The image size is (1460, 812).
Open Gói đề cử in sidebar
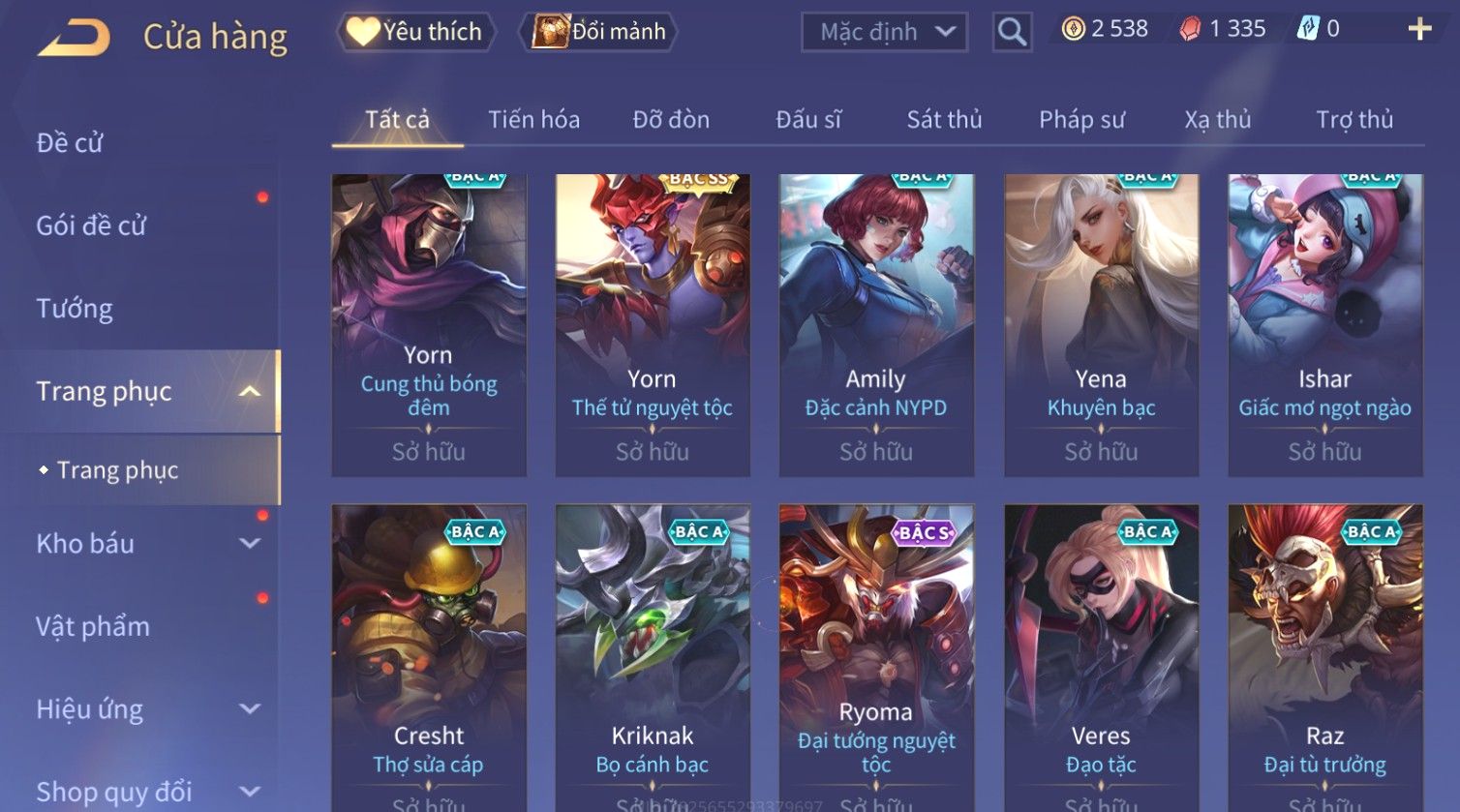[91, 226]
